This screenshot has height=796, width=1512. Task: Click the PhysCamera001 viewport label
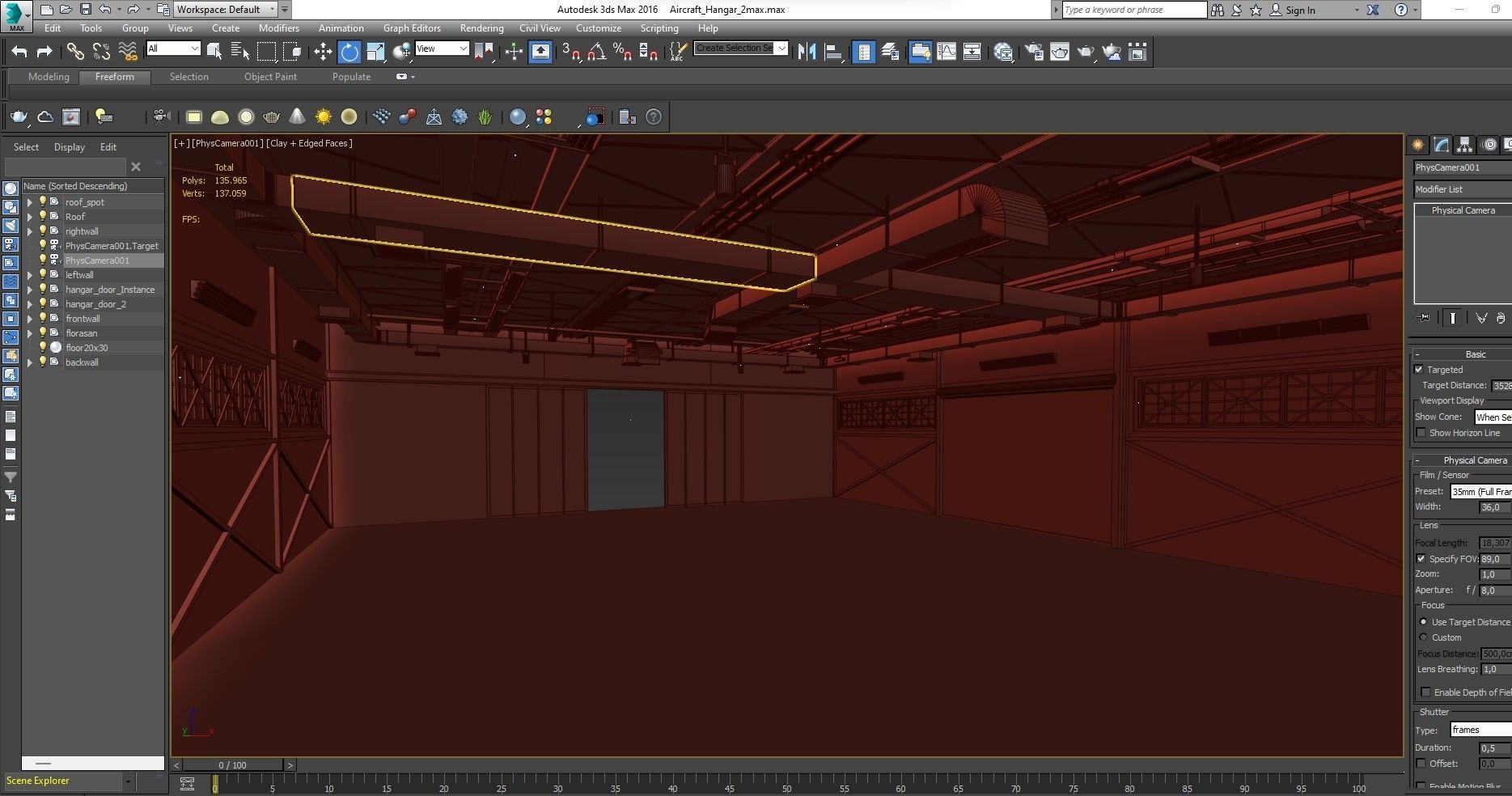[x=228, y=143]
